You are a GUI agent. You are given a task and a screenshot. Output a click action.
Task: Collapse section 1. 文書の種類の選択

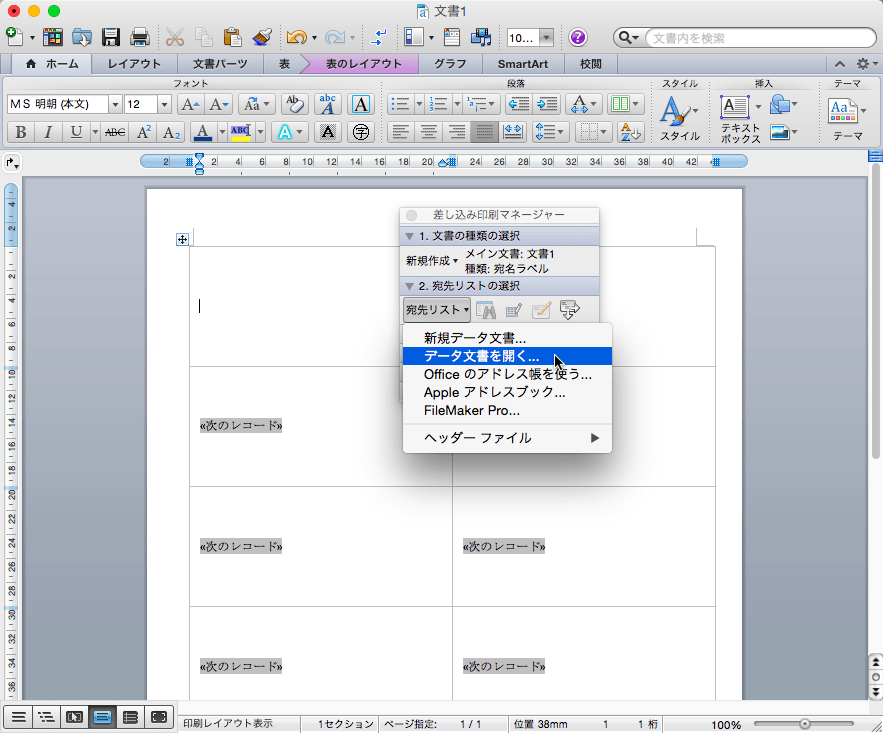pyautogui.click(x=409, y=236)
